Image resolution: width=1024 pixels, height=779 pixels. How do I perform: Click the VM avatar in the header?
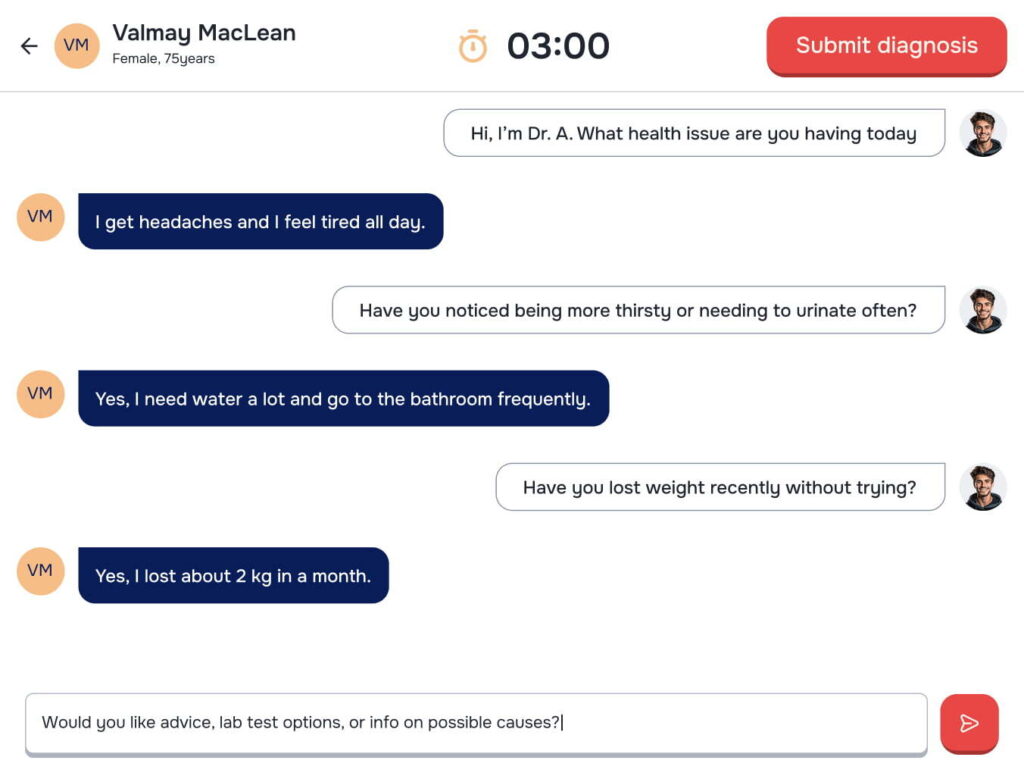point(76,45)
